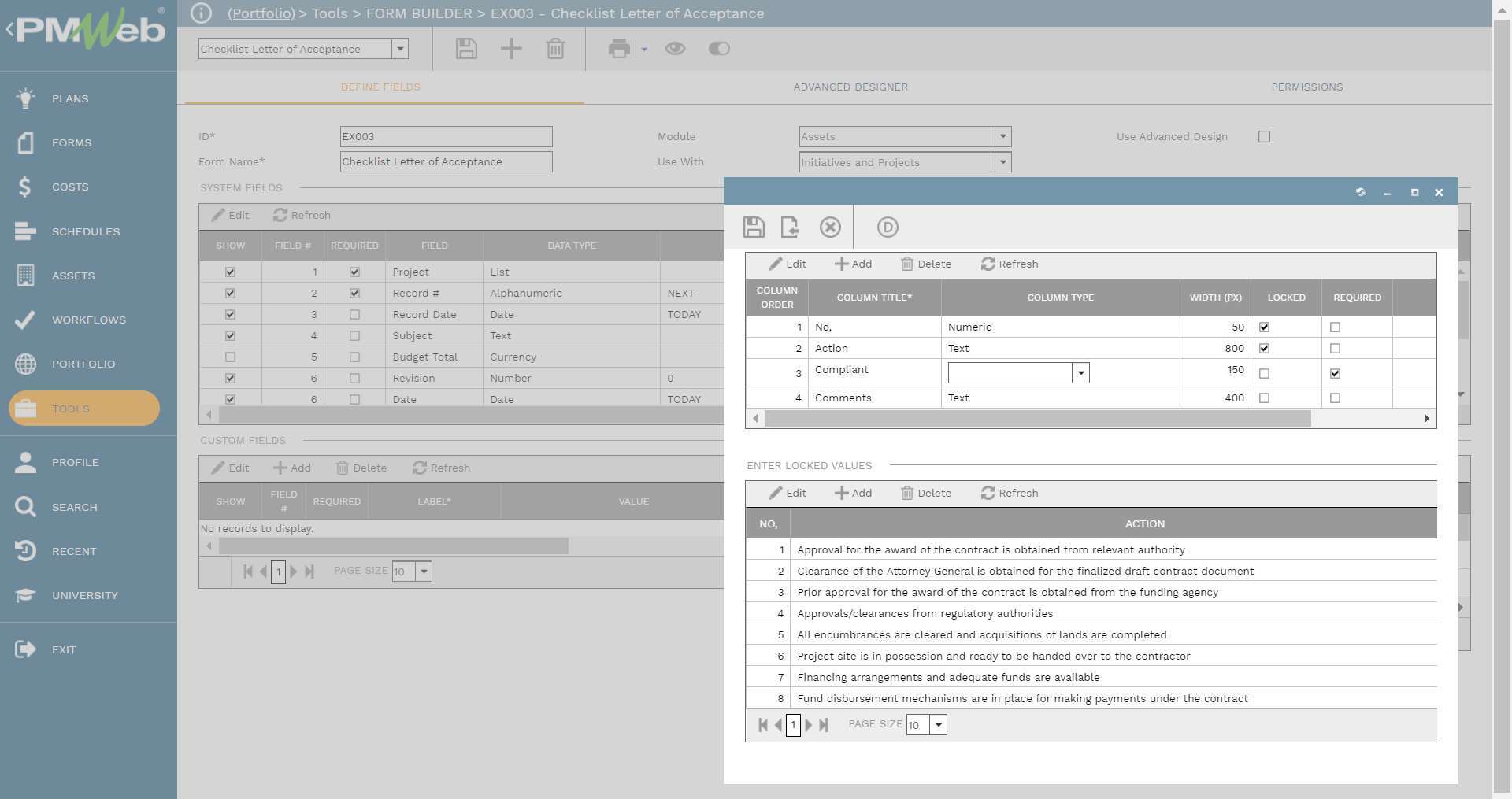Click the ID input field containing EX003

(446, 137)
